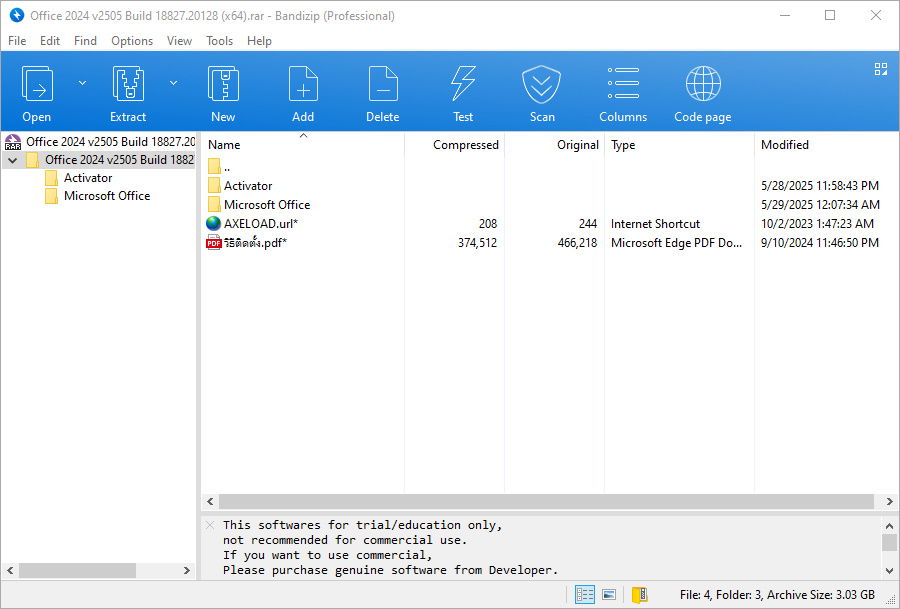Click the Open archive toolbar icon

[37, 84]
